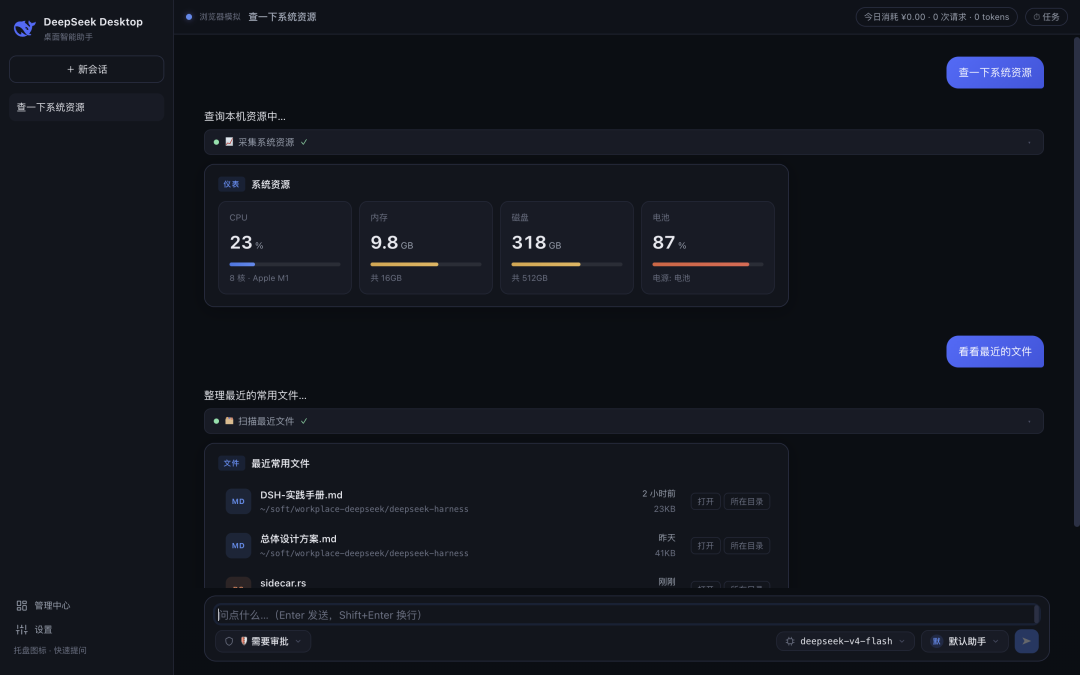This screenshot has width=1080, height=675.
Task: Open the 设置 sliders icon
Action: tap(21, 630)
